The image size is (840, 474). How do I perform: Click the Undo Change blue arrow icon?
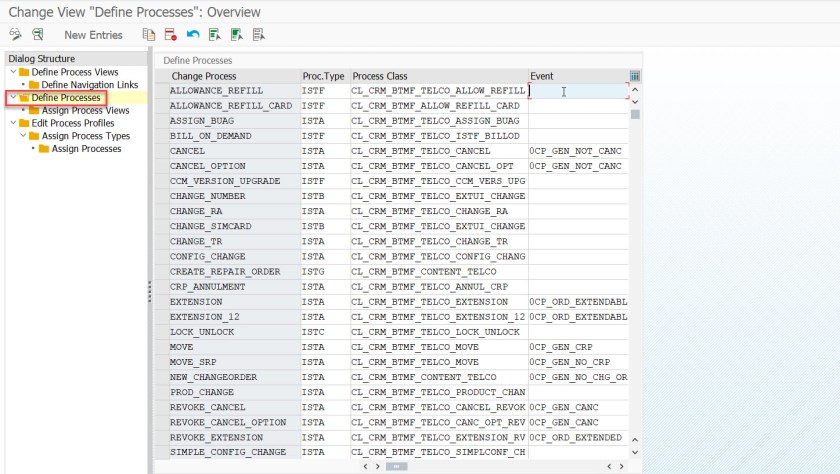[x=193, y=35]
